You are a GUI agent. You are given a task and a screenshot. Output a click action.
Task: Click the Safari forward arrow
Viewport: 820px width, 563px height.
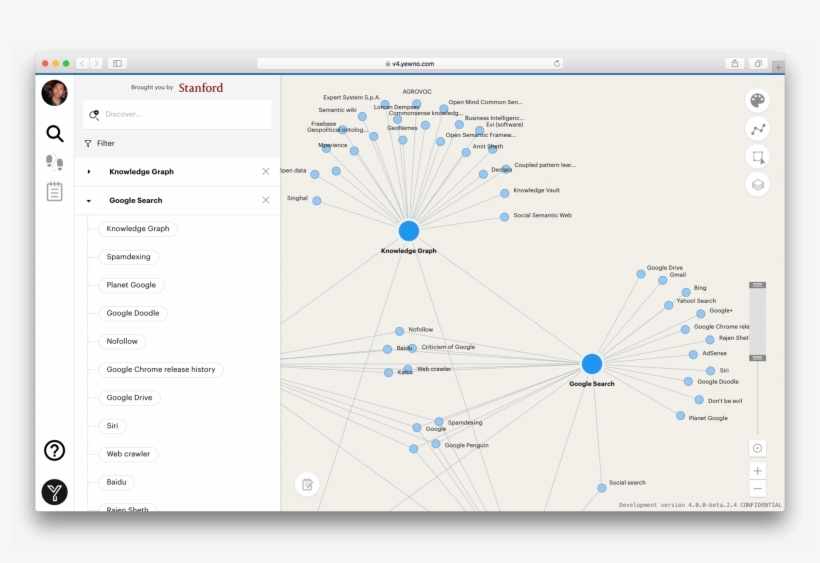[96, 63]
